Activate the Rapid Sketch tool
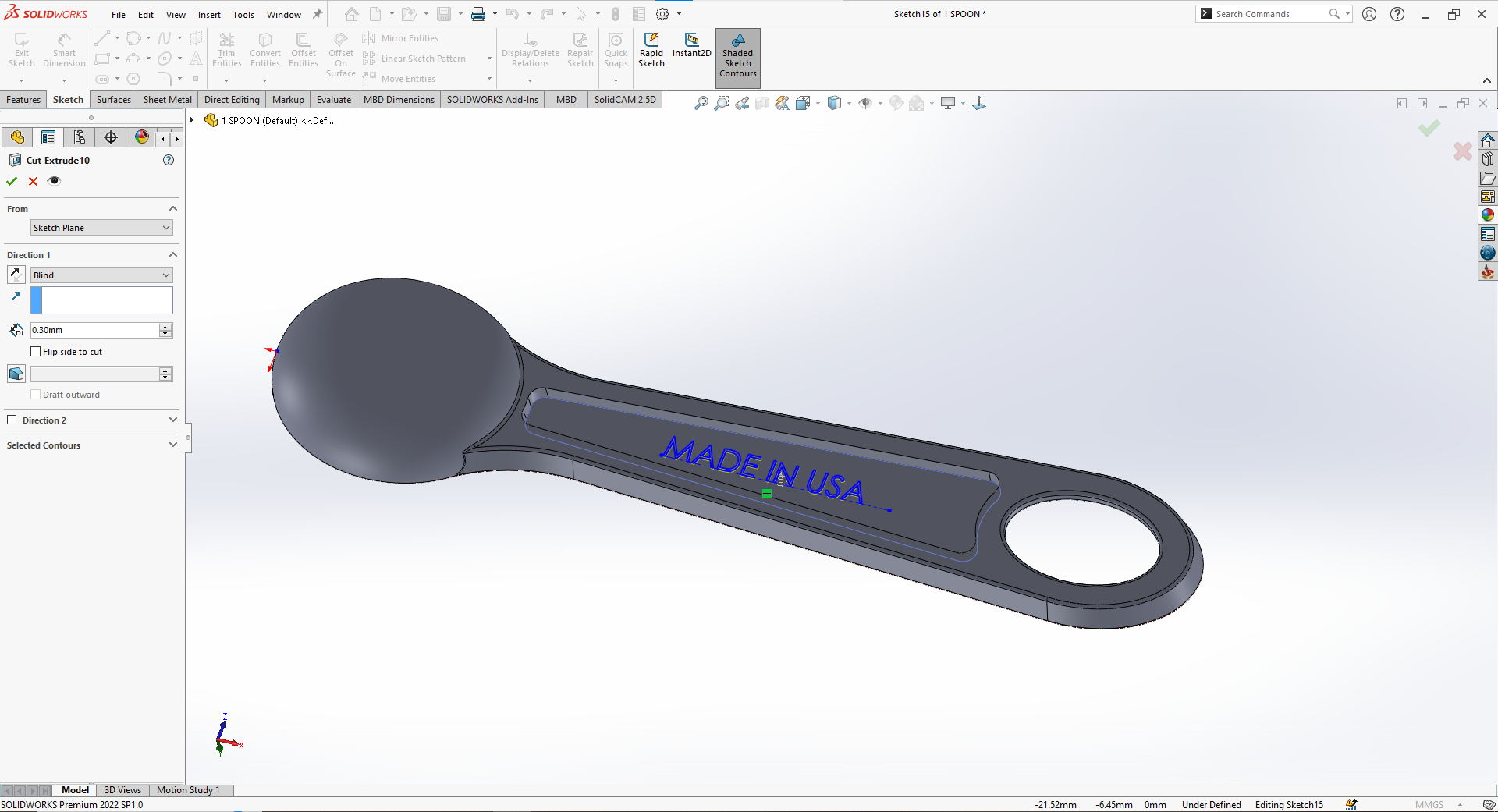 (x=651, y=50)
